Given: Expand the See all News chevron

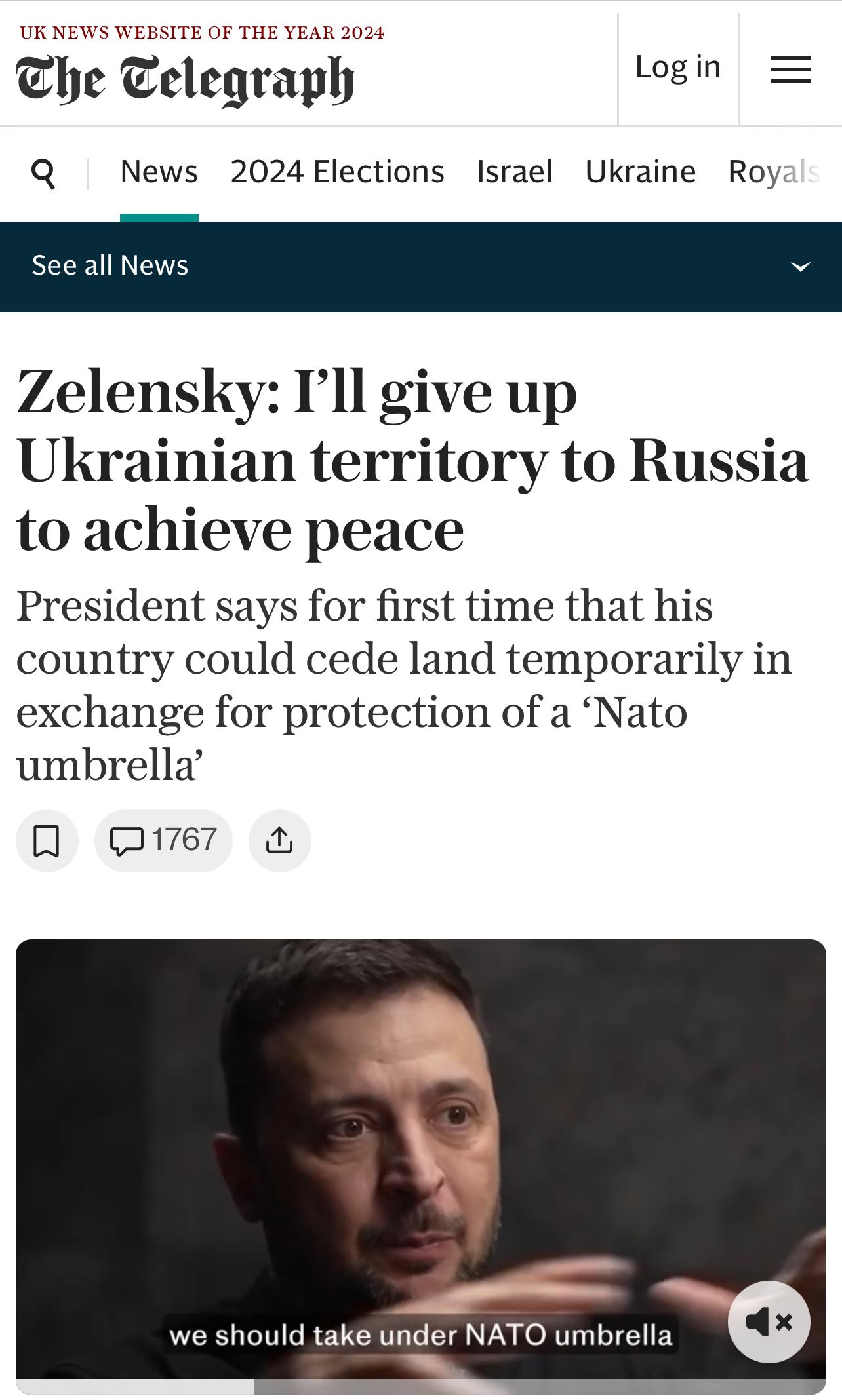Looking at the screenshot, I should (800, 267).
